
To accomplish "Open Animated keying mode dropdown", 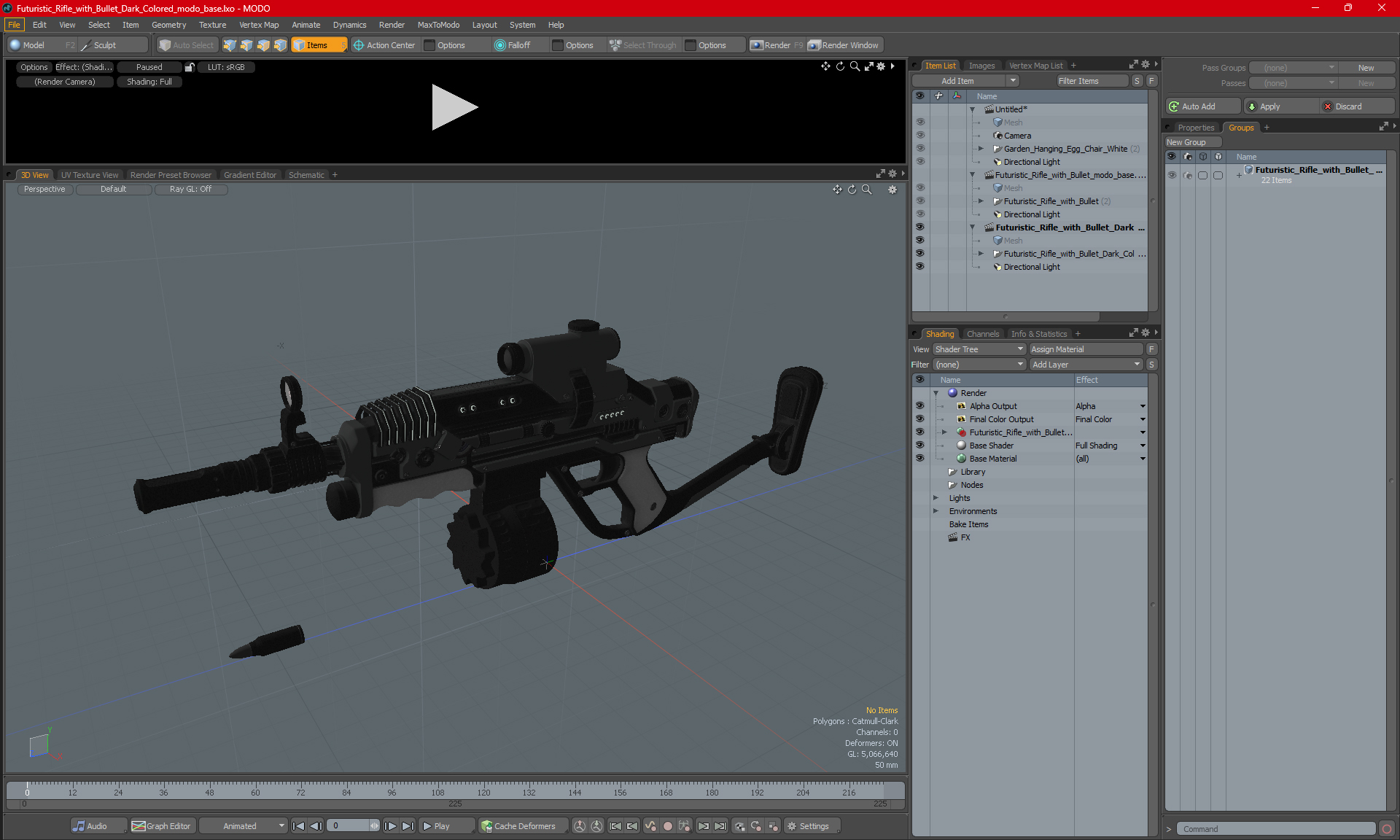I will click(x=244, y=826).
